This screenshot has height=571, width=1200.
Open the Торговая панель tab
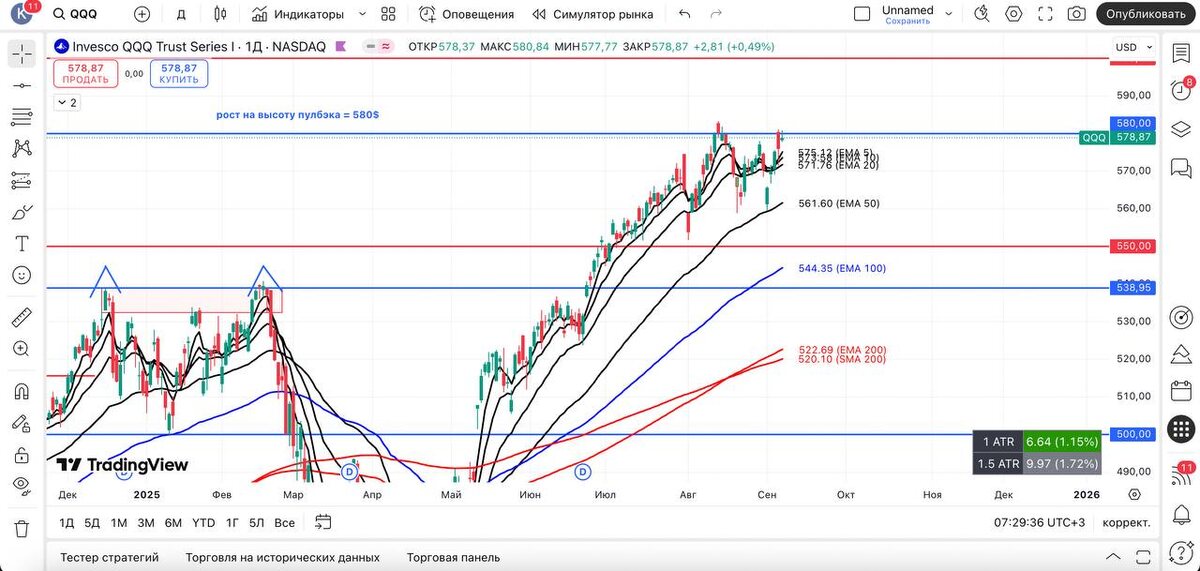pyautogui.click(x=453, y=557)
